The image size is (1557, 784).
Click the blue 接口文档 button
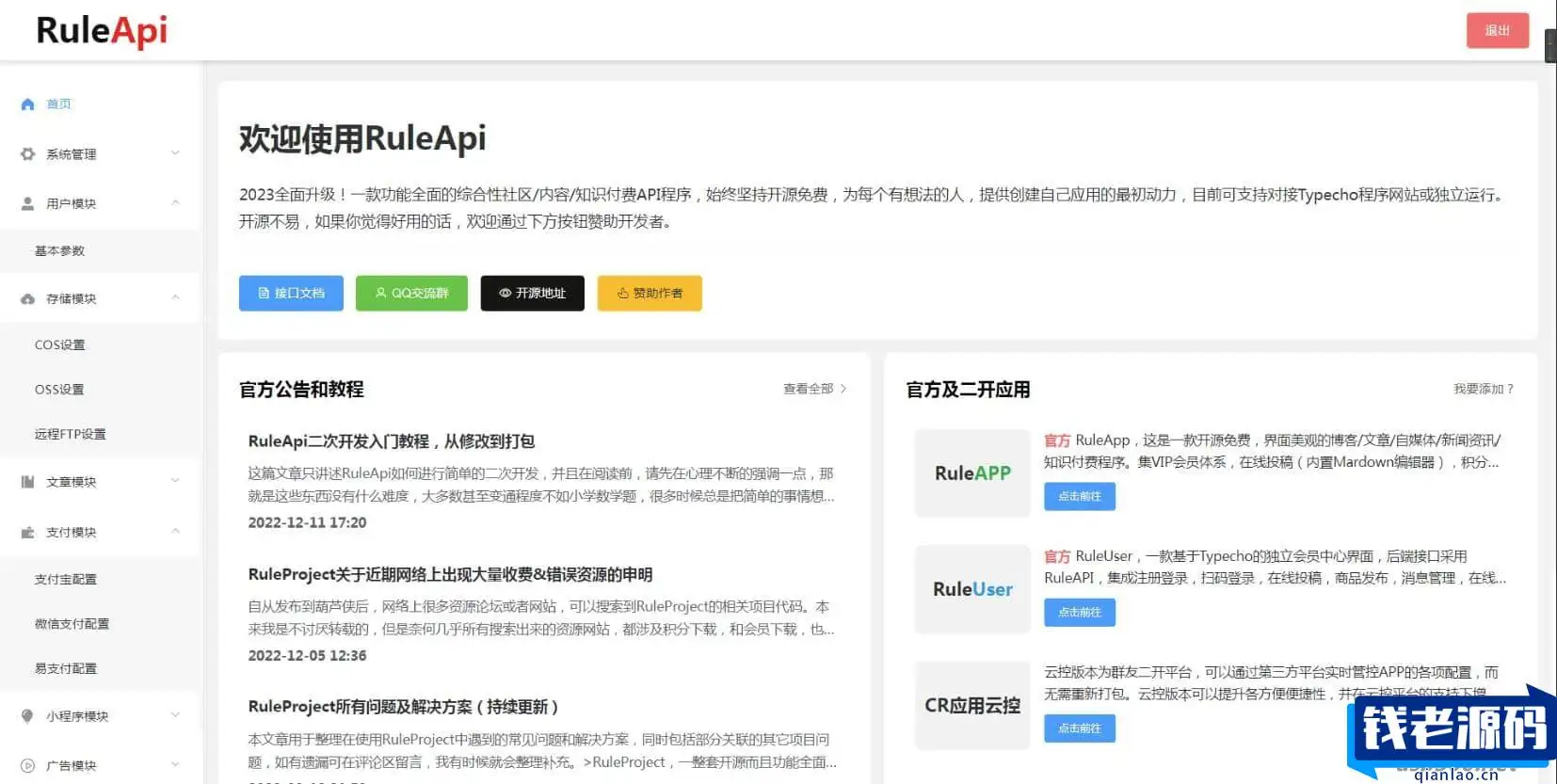click(x=291, y=293)
